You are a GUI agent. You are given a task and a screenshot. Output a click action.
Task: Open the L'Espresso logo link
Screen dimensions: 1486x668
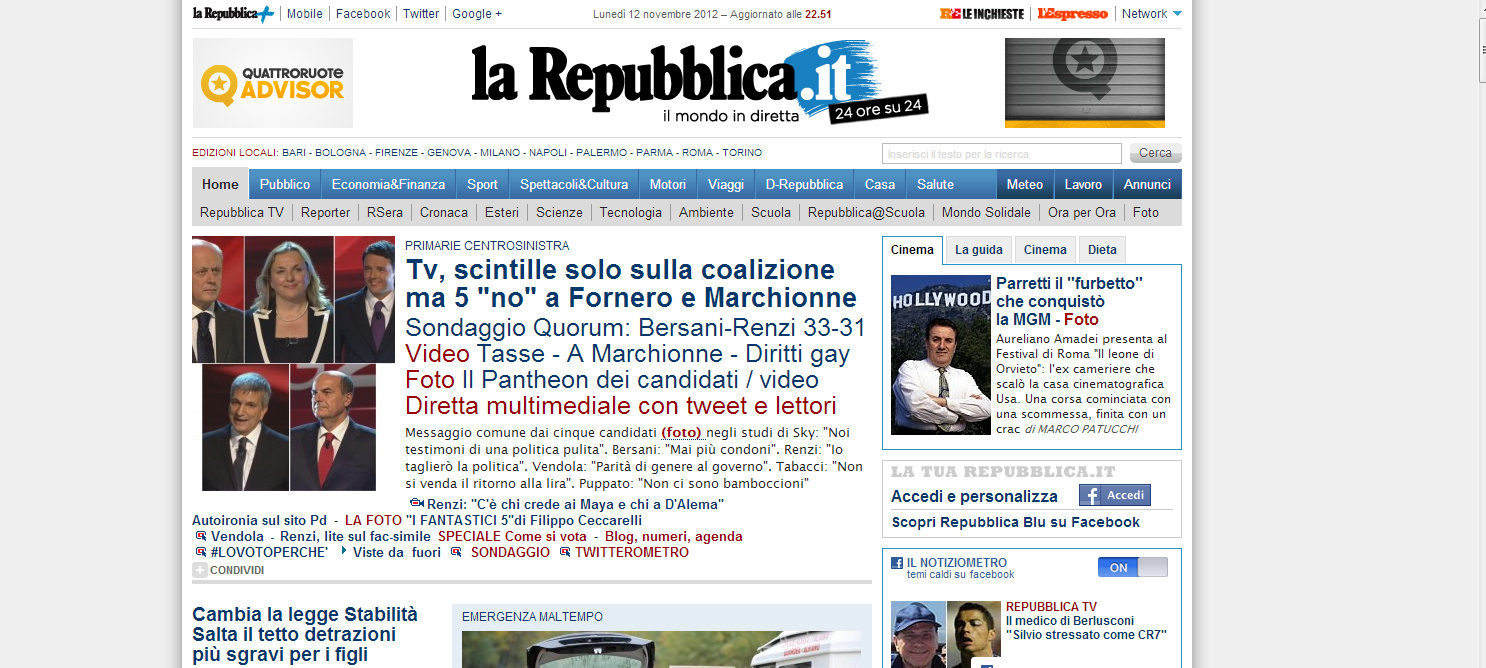tap(1072, 14)
